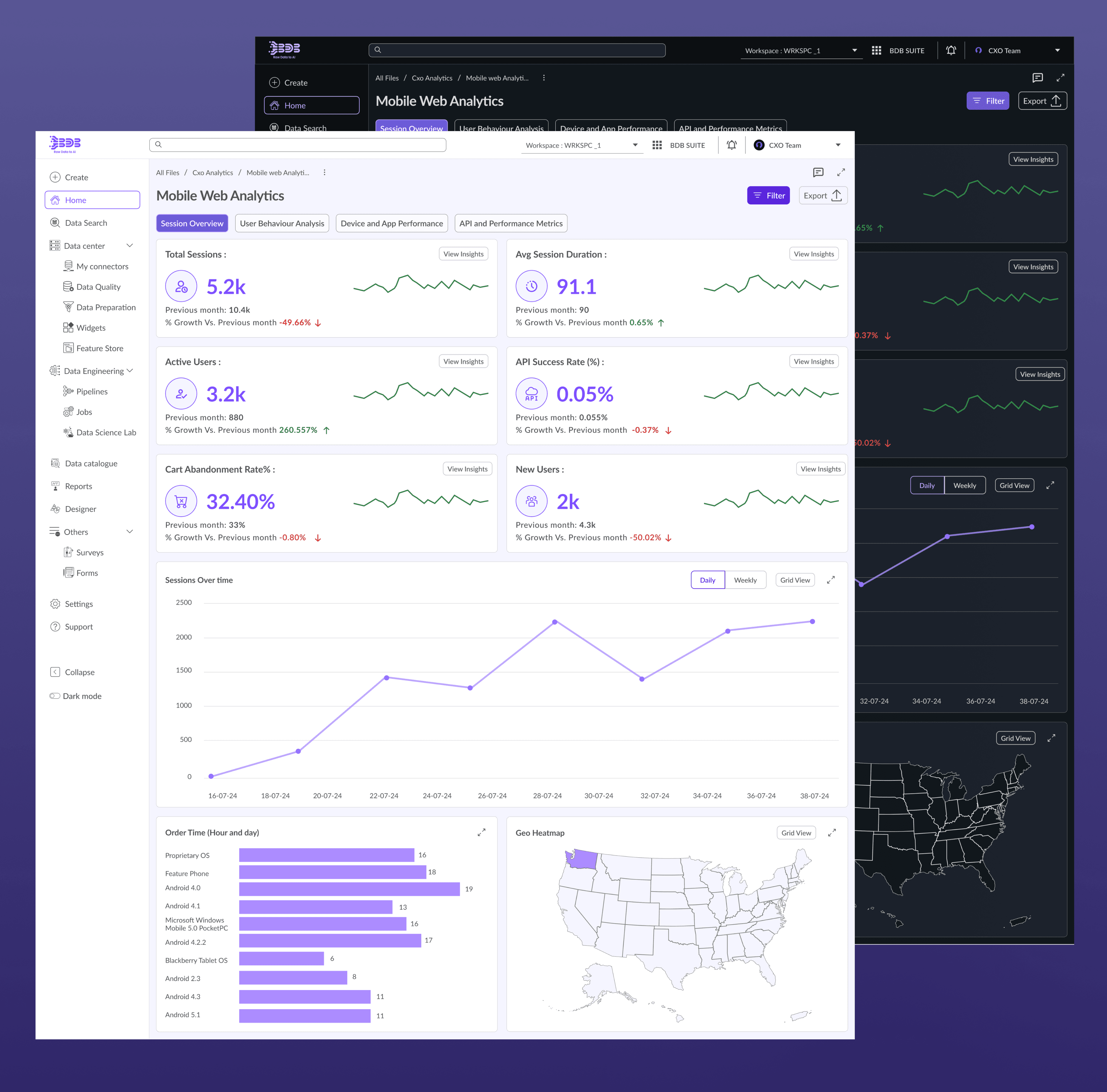Click View Insights on Total Sessions card

pos(463,254)
